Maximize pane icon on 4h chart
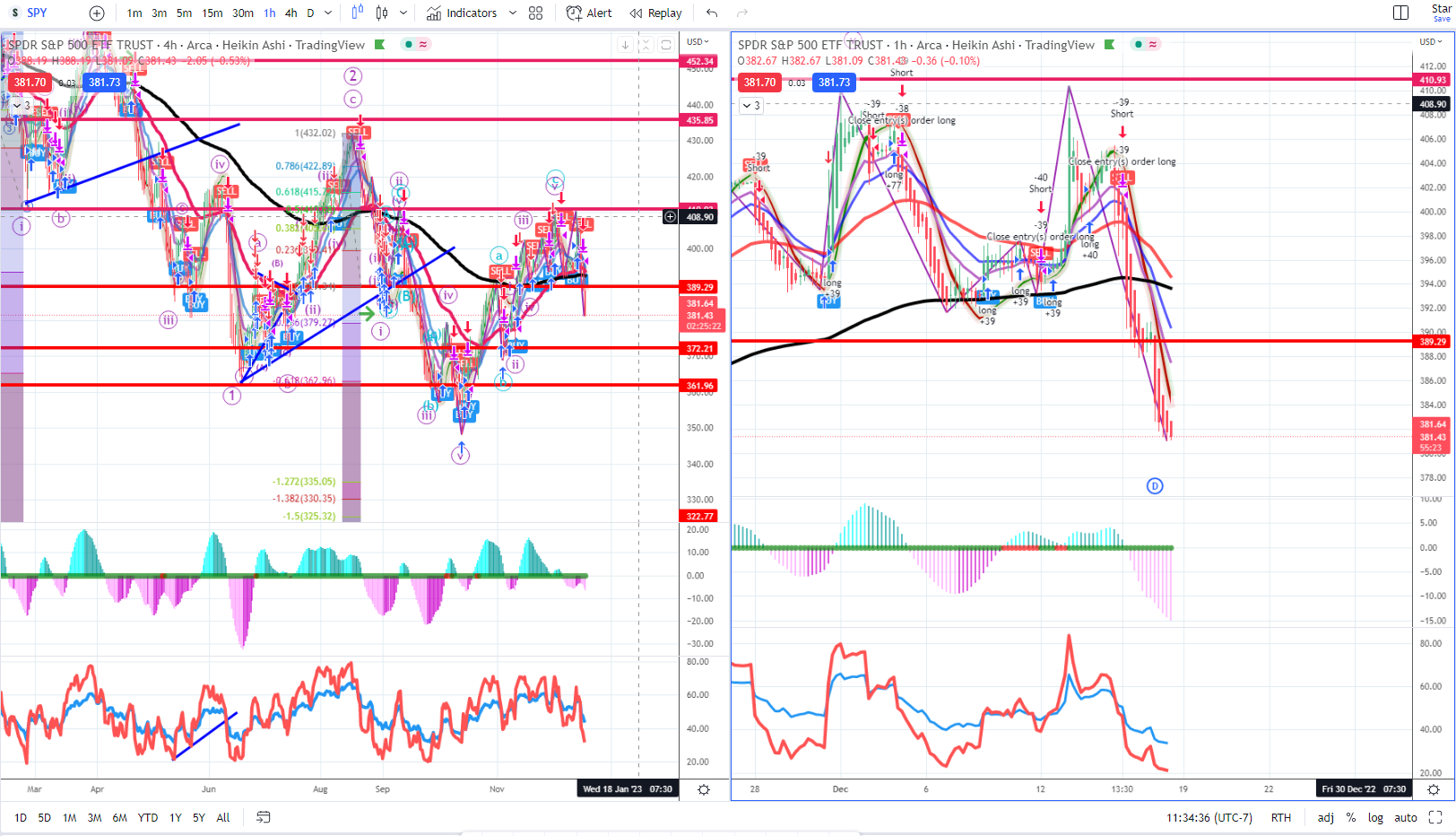The width and height of the screenshot is (1456, 836). coord(666,45)
